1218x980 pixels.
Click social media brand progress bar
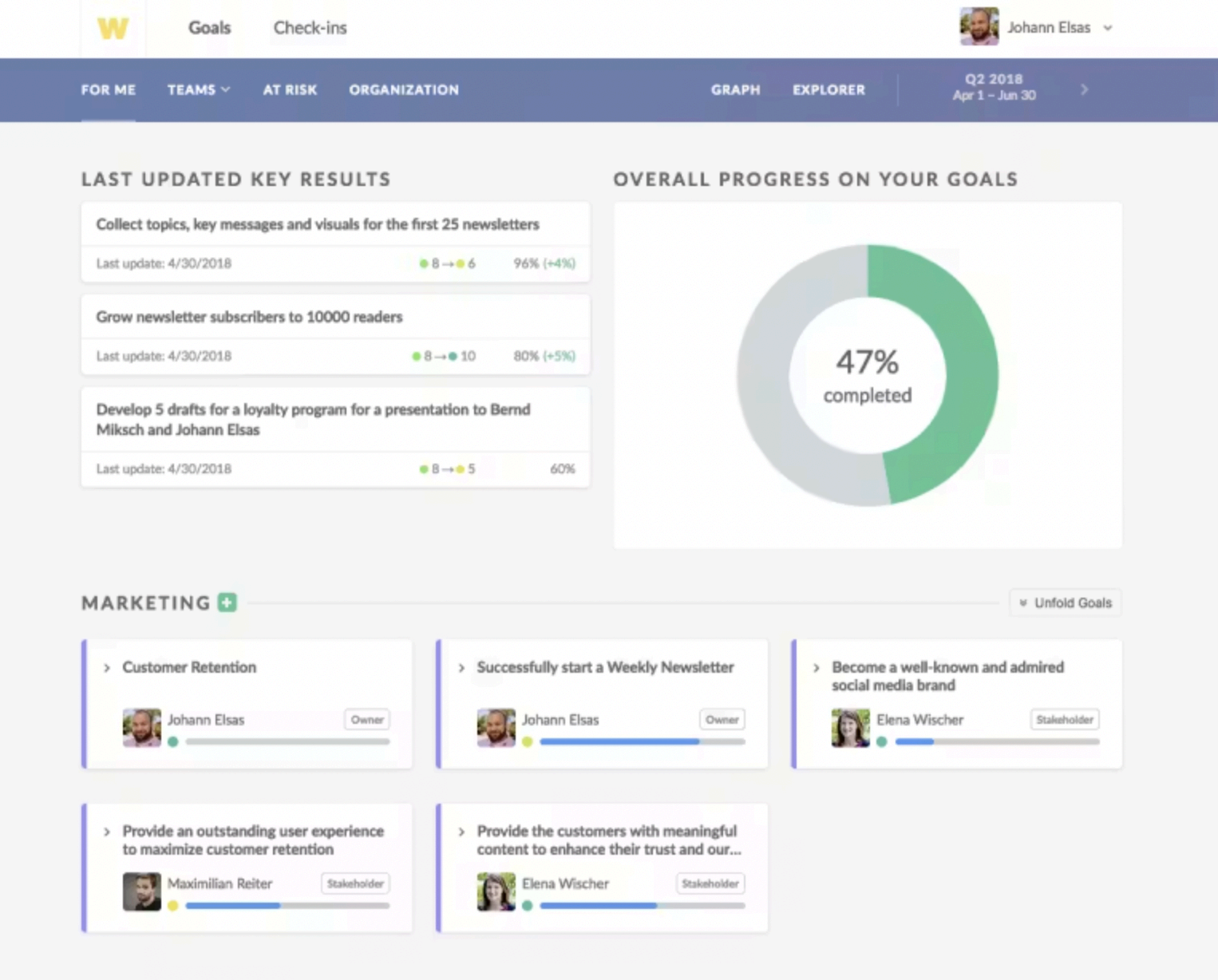click(997, 741)
